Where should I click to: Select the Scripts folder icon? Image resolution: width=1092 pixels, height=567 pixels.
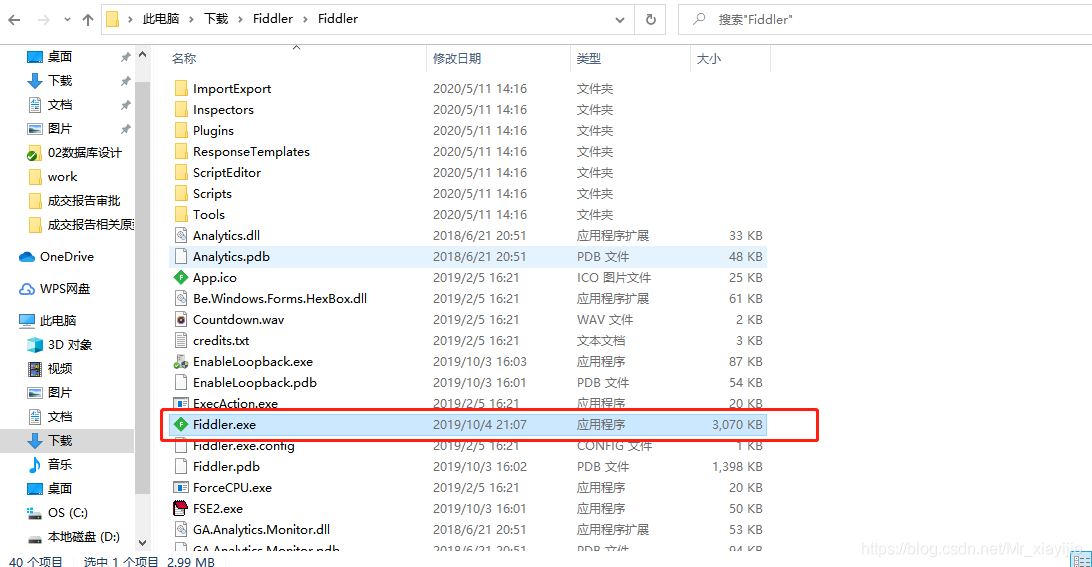click(x=181, y=193)
